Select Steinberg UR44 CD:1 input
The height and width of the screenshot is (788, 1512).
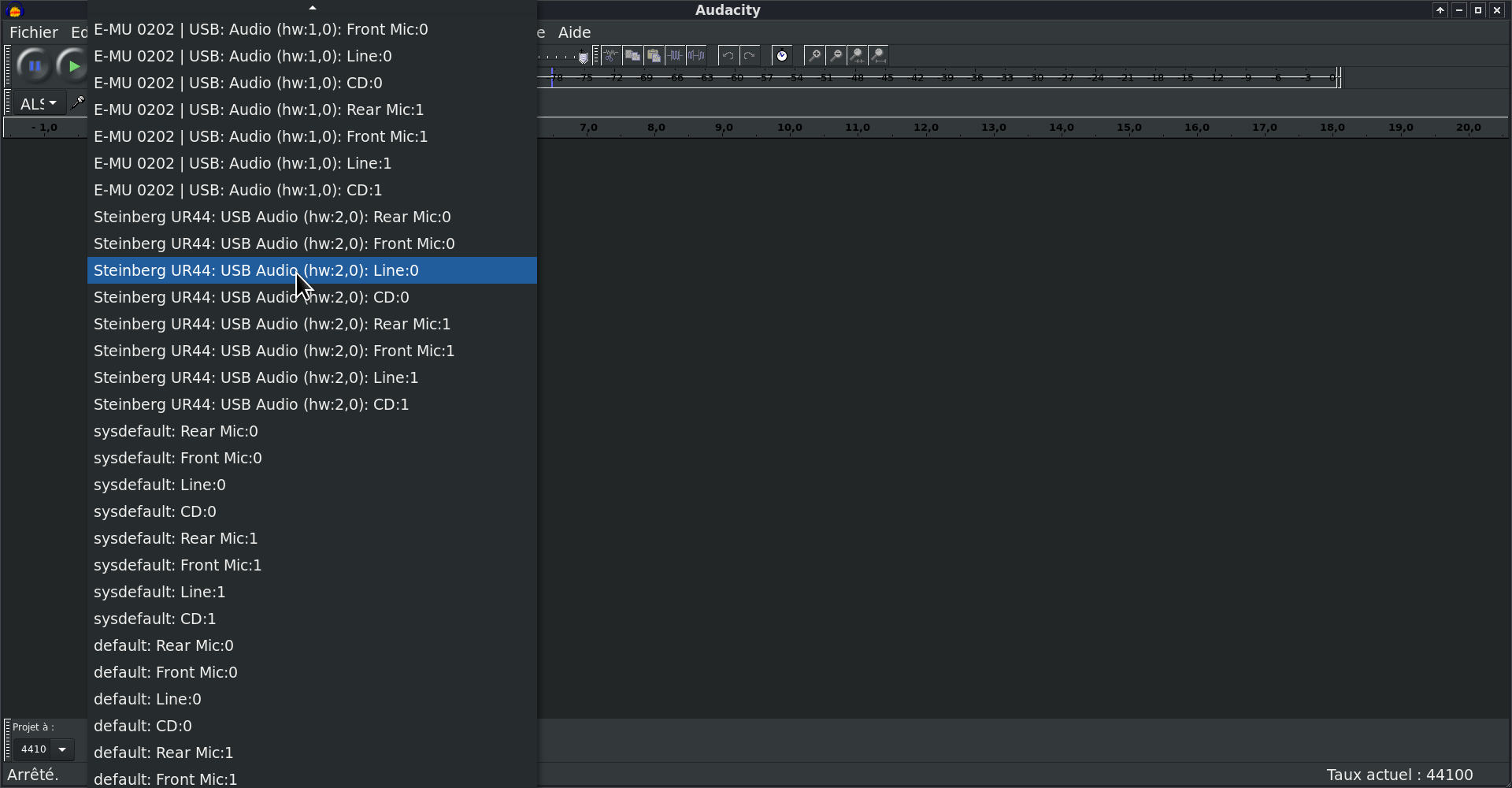pos(312,404)
